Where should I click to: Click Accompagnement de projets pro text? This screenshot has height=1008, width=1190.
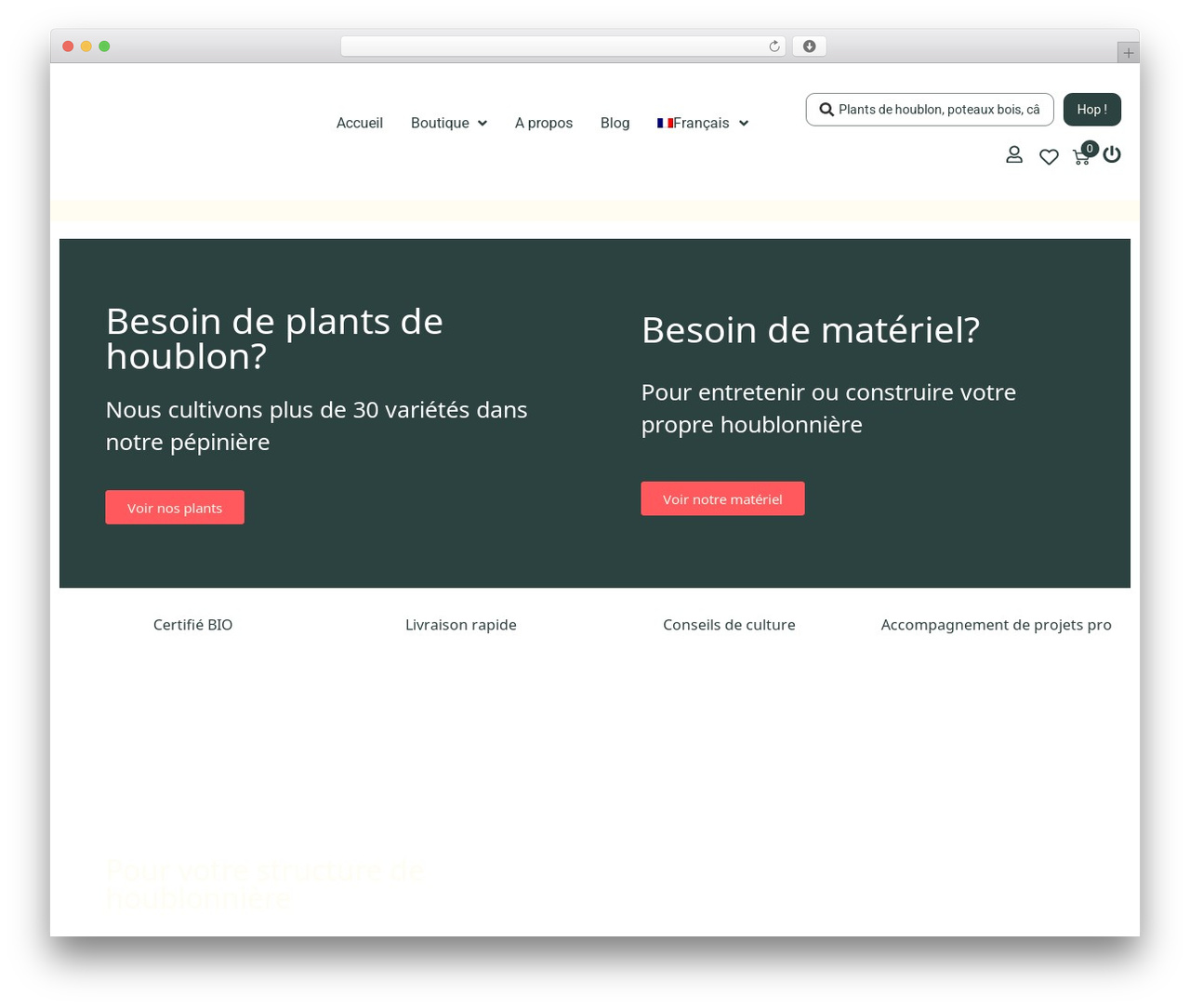(996, 625)
